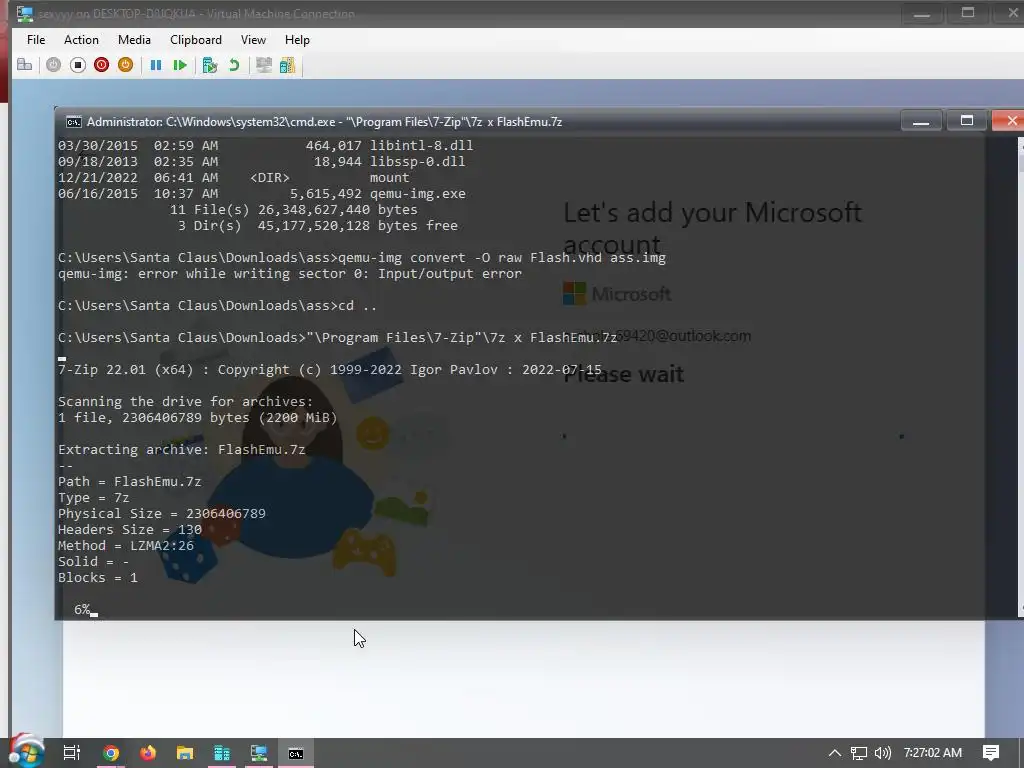The height and width of the screenshot is (768, 1024).
Task: Pause the virtual machine
Action: tap(155, 65)
